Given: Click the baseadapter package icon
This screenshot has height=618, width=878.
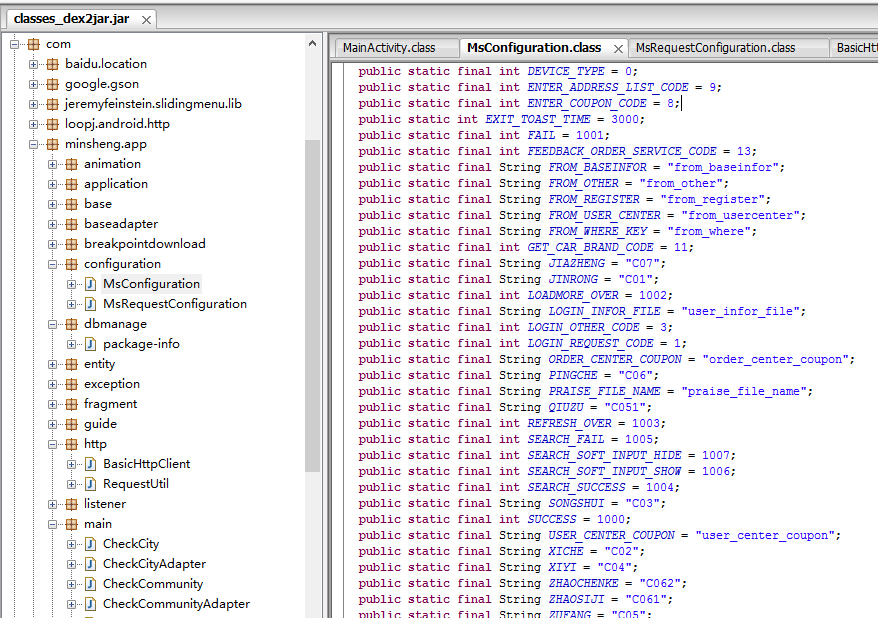Looking at the screenshot, I should click(72, 224).
